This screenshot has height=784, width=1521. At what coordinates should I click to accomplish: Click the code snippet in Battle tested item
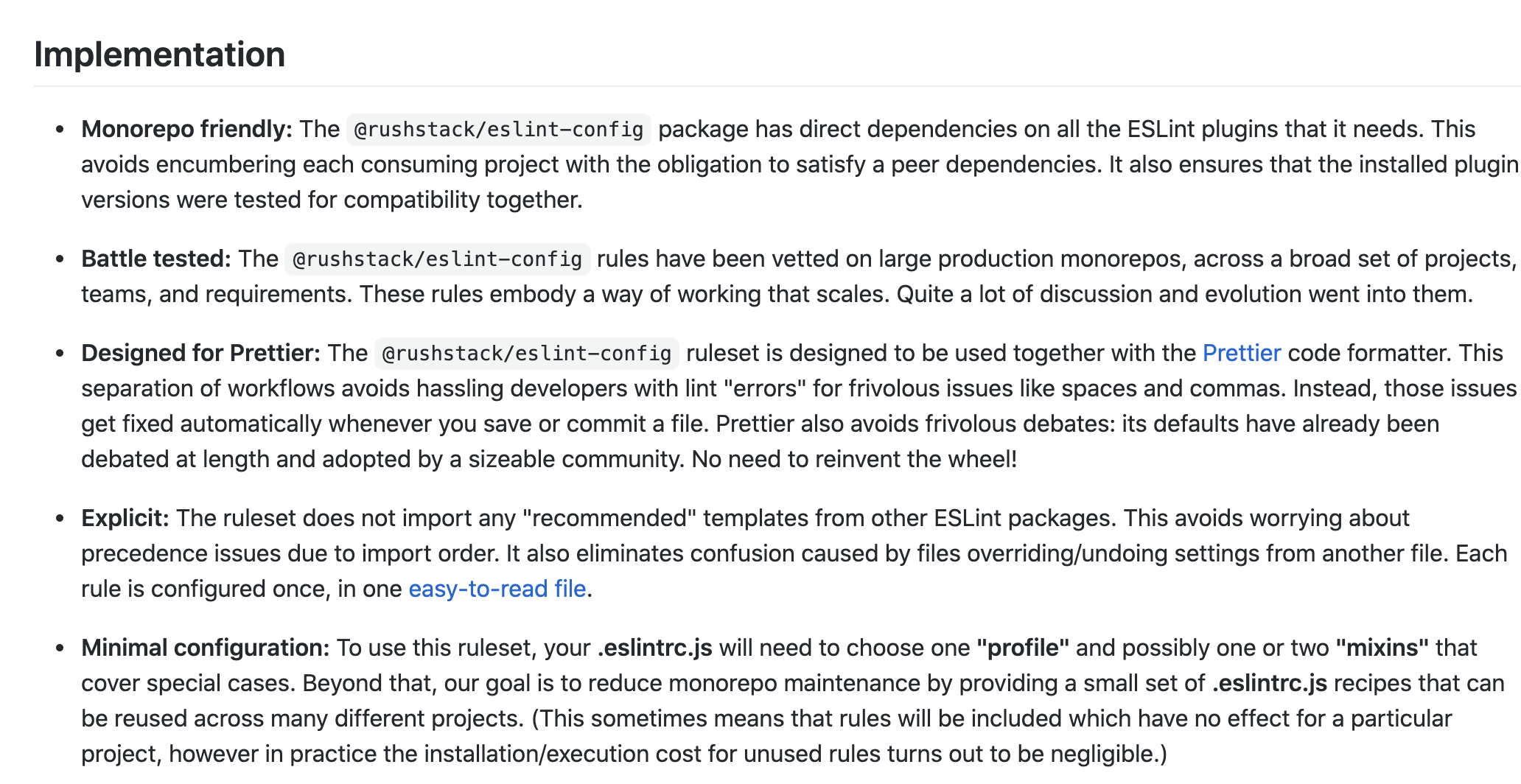437,259
